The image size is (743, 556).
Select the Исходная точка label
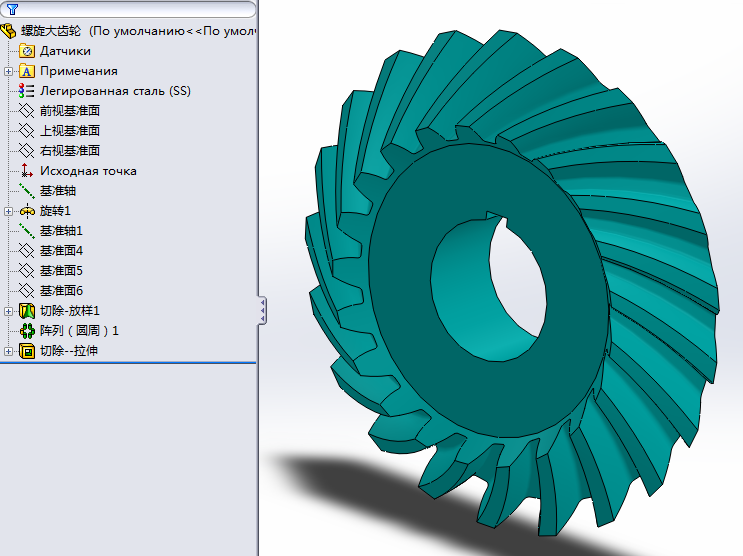coord(88,171)
